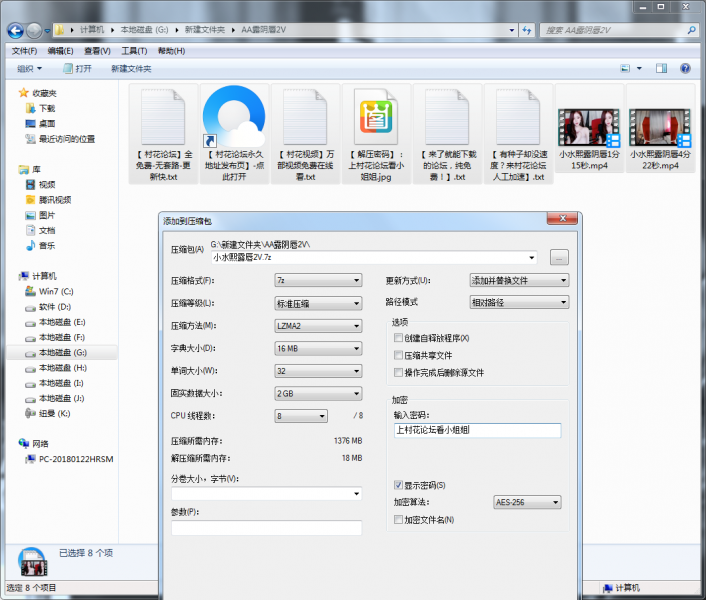Viewport: 706px width, 600px height.
Task: Open the 查看(V) menu
Action: 97,51
